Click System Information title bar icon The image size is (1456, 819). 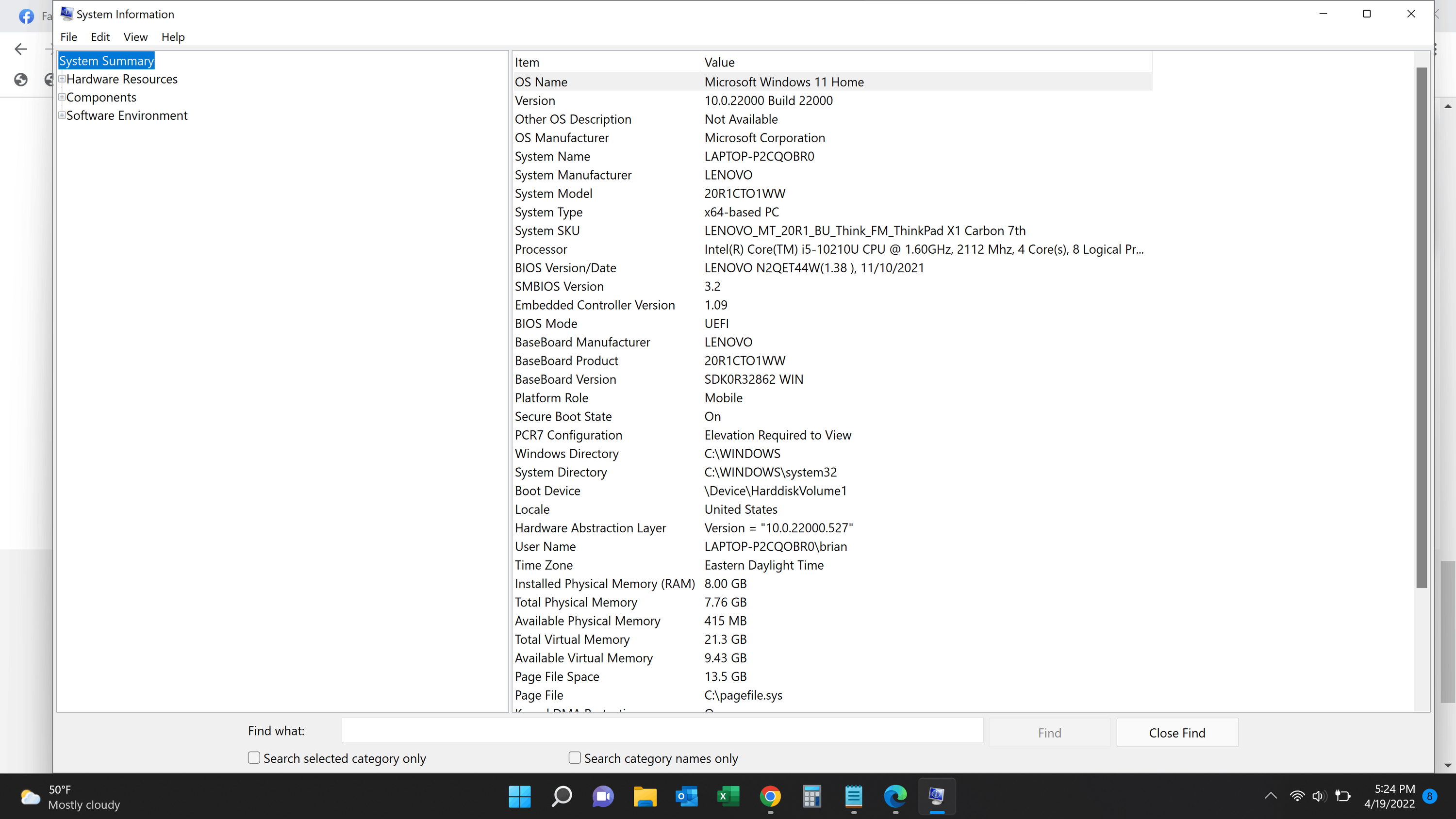coord(66,14)
